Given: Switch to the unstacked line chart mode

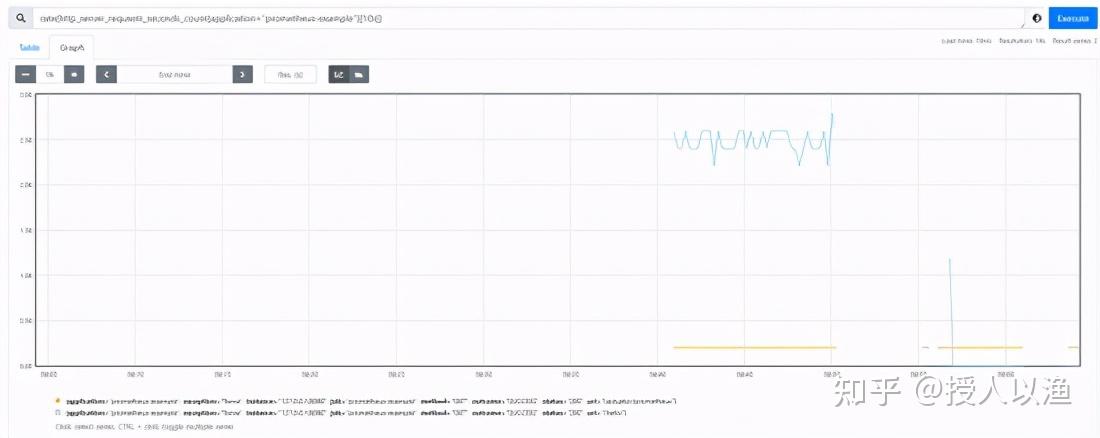Looking at the screenshot, I should (339, 74).
